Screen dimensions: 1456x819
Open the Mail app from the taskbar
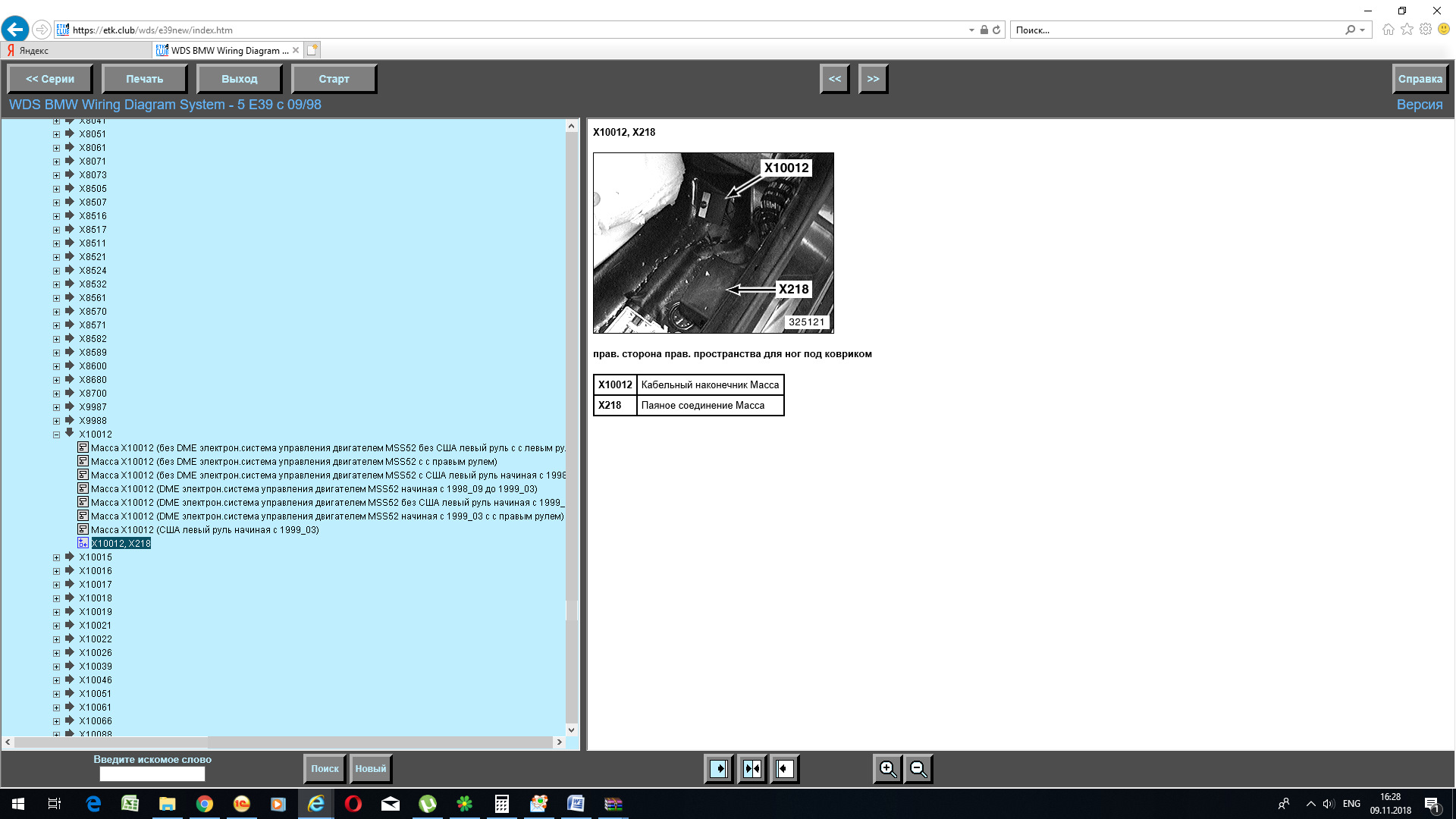pyautogui.click(x=391, y=804)
